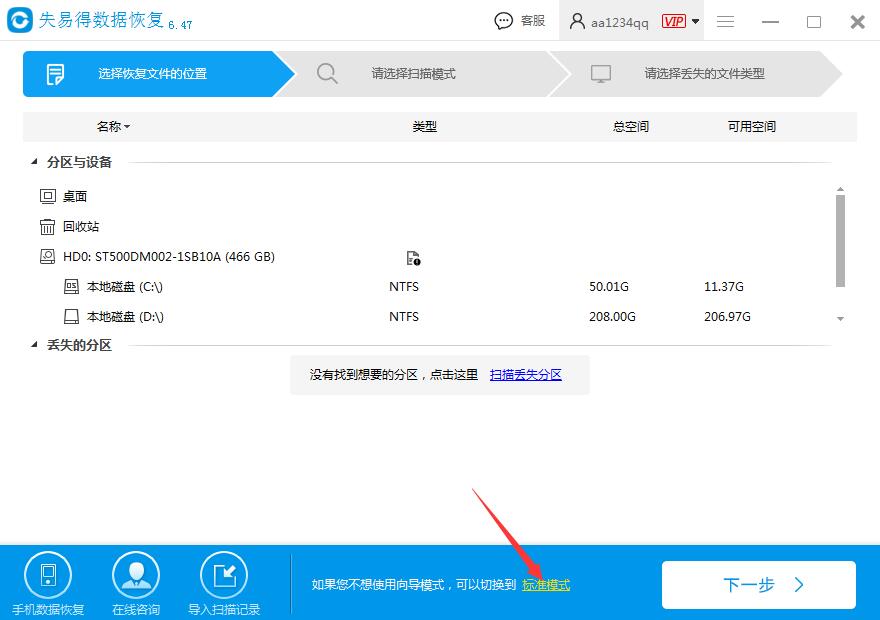Select the 本地磁盘 (D:\) partition row

122,317
